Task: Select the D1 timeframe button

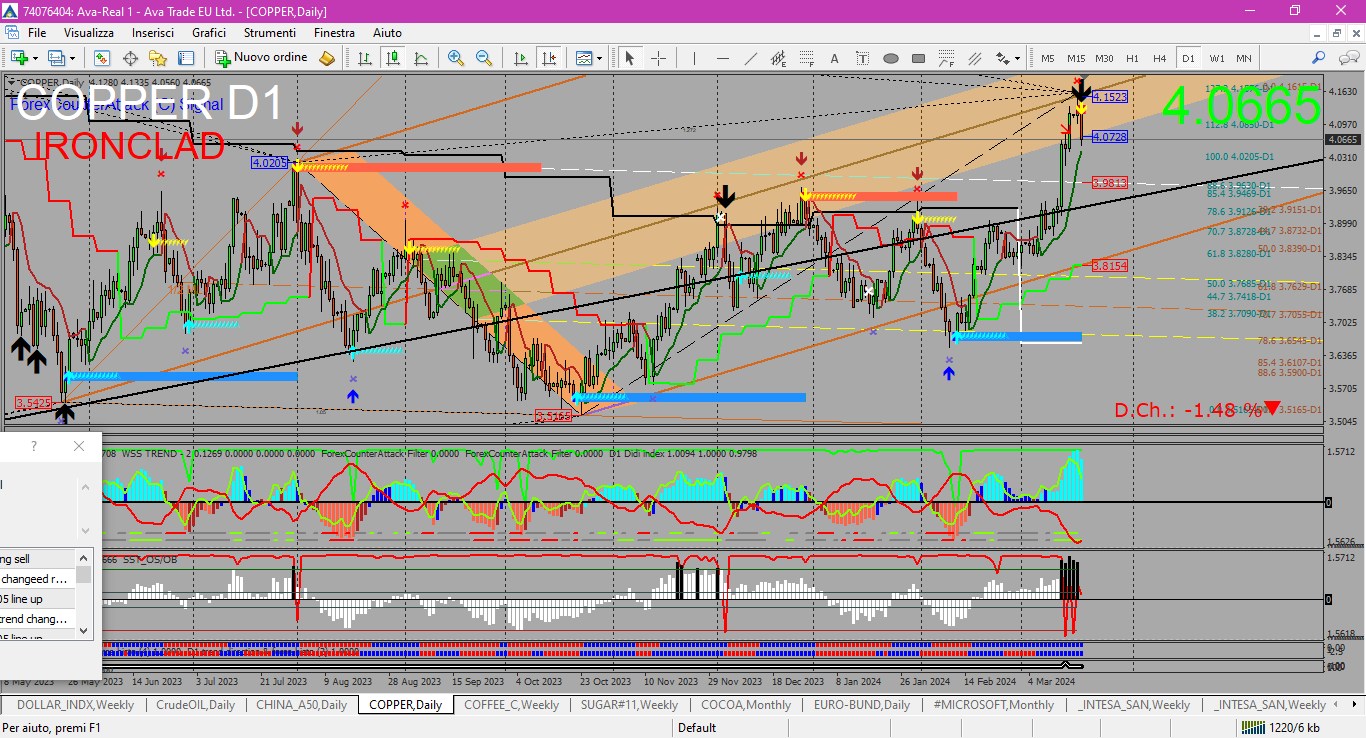Action: (1188, 58)
